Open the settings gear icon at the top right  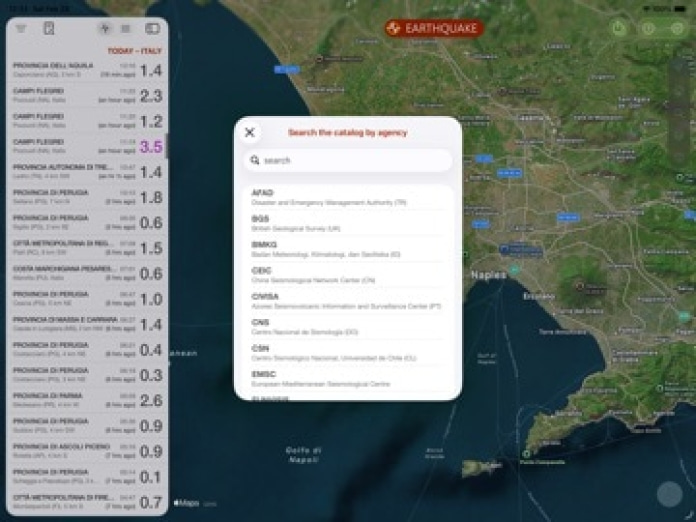(x=677, y=29)
